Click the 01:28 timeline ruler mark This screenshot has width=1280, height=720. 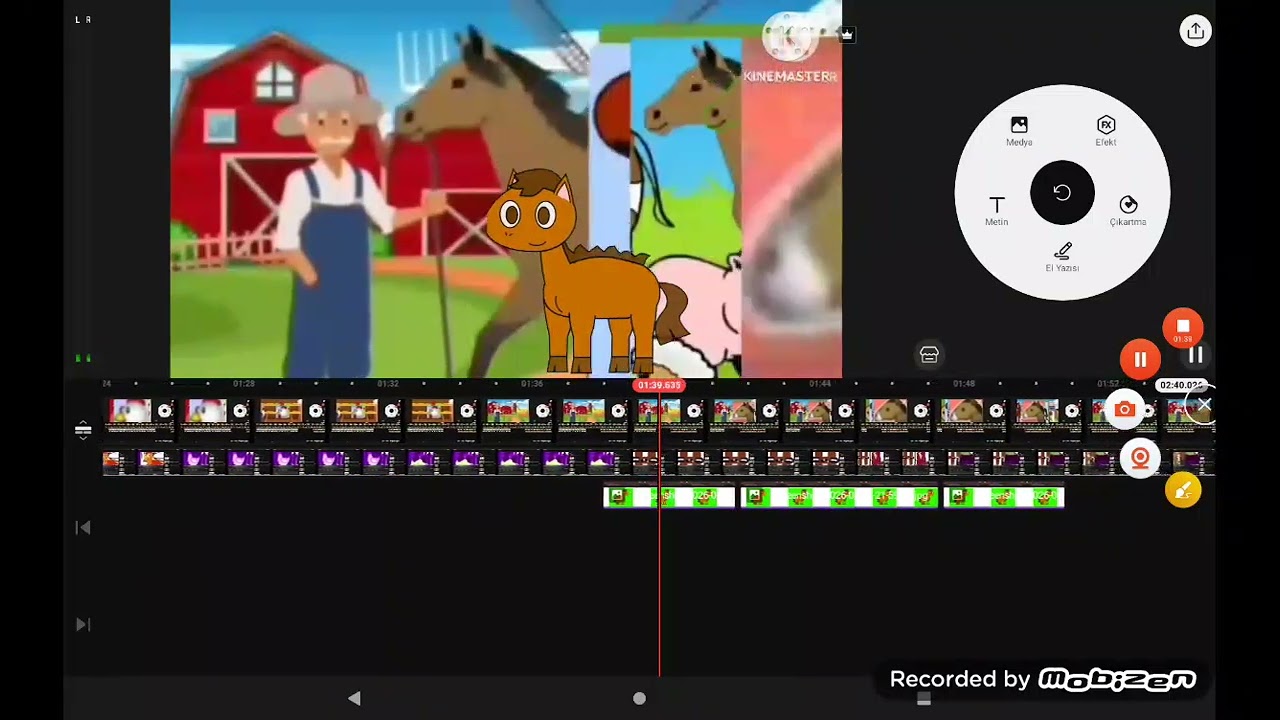tap(243, 384)
